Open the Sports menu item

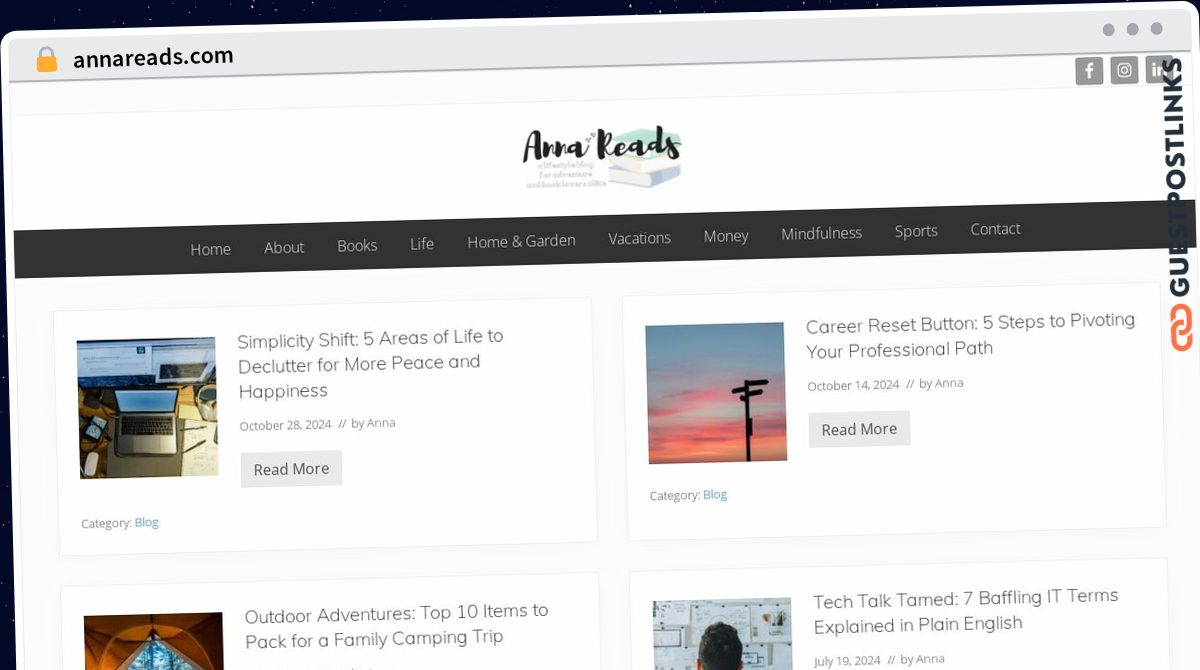916,231
